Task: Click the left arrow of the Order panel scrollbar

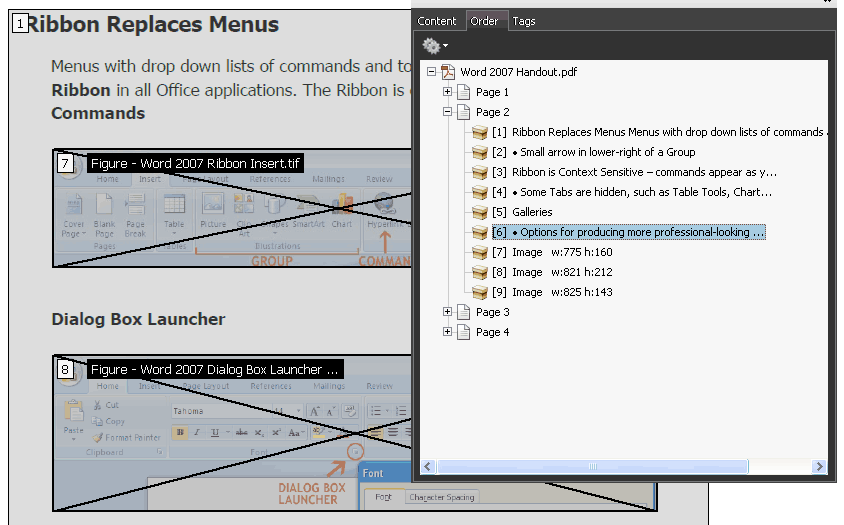Action: [x=428, y=466]
